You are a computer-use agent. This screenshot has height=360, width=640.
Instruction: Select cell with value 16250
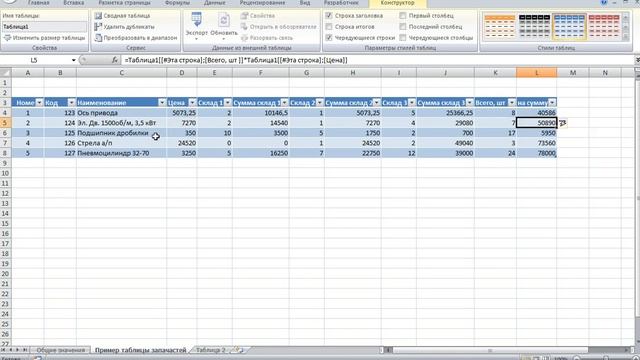[x=261, y=153]
